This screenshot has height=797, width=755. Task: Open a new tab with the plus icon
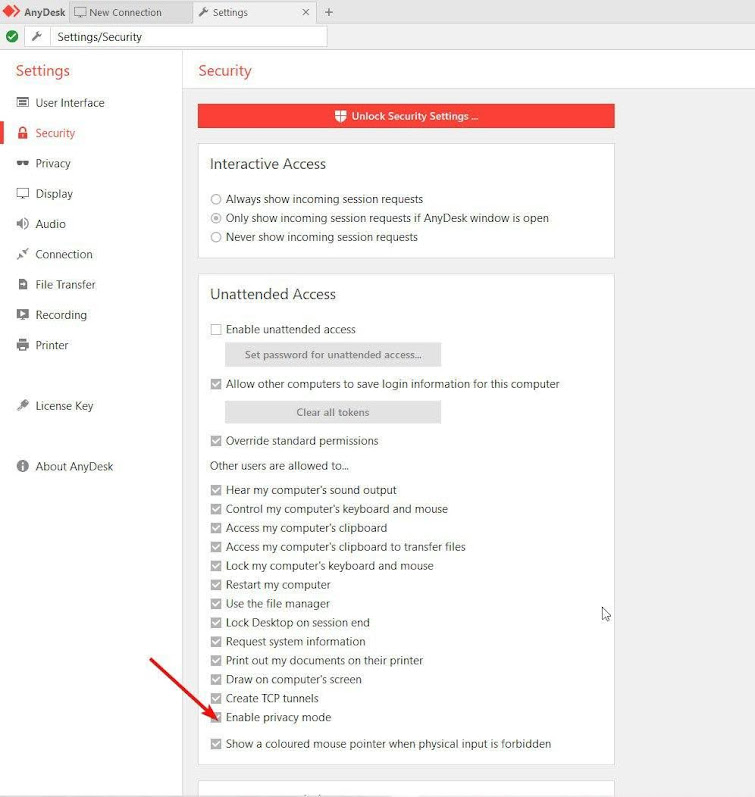click(x=329, y=12)
